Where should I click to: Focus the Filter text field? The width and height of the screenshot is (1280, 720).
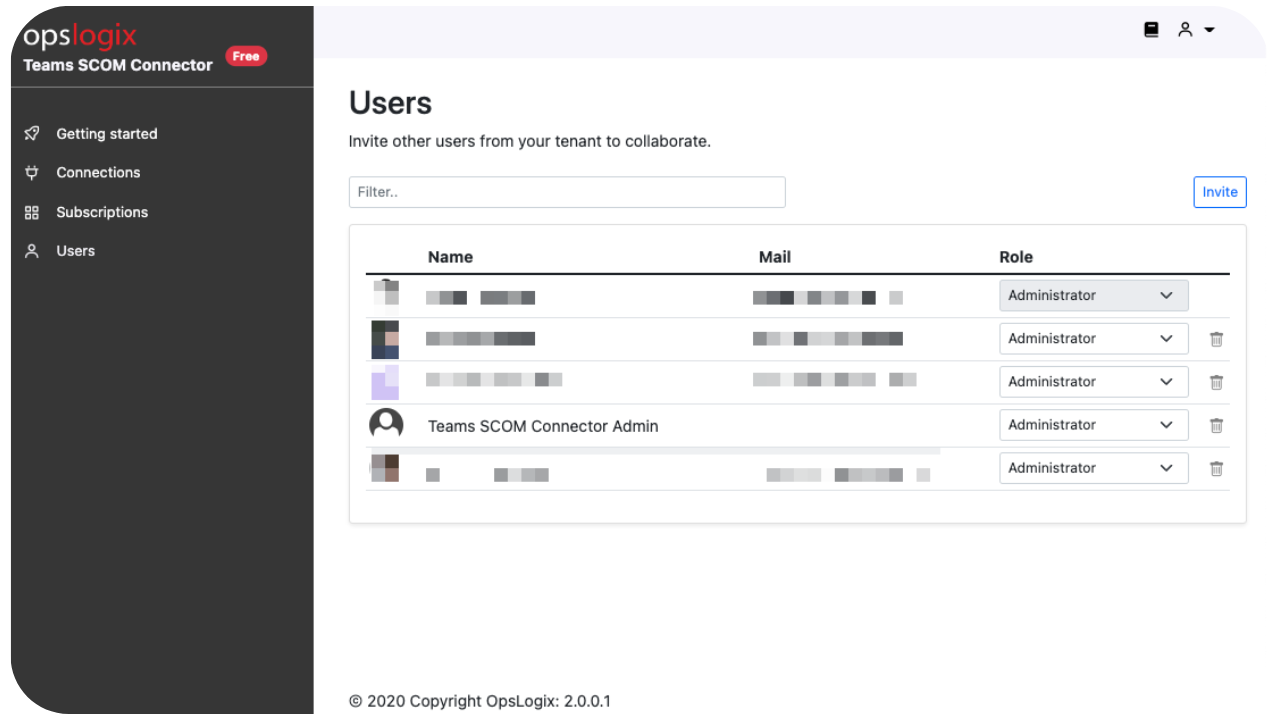coord(566,192)
